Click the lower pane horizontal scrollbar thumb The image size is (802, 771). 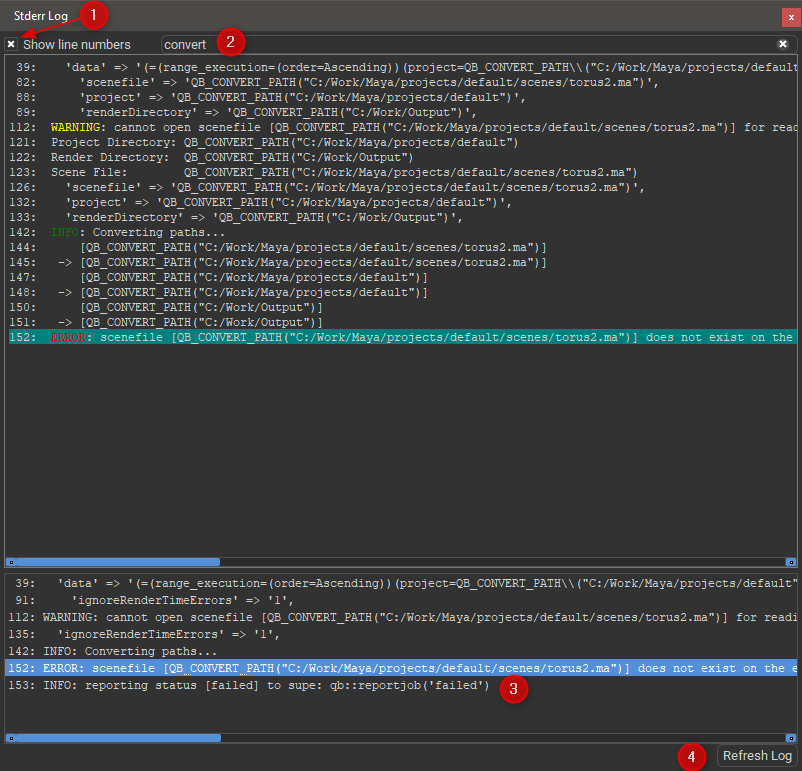(118, 738)
